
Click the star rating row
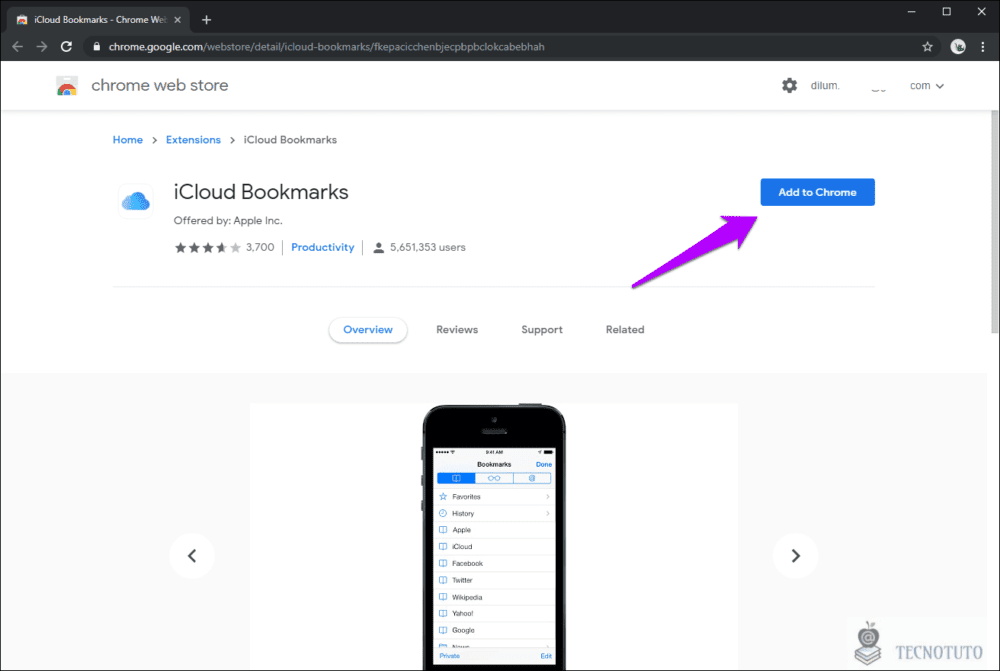click(208, 247)
